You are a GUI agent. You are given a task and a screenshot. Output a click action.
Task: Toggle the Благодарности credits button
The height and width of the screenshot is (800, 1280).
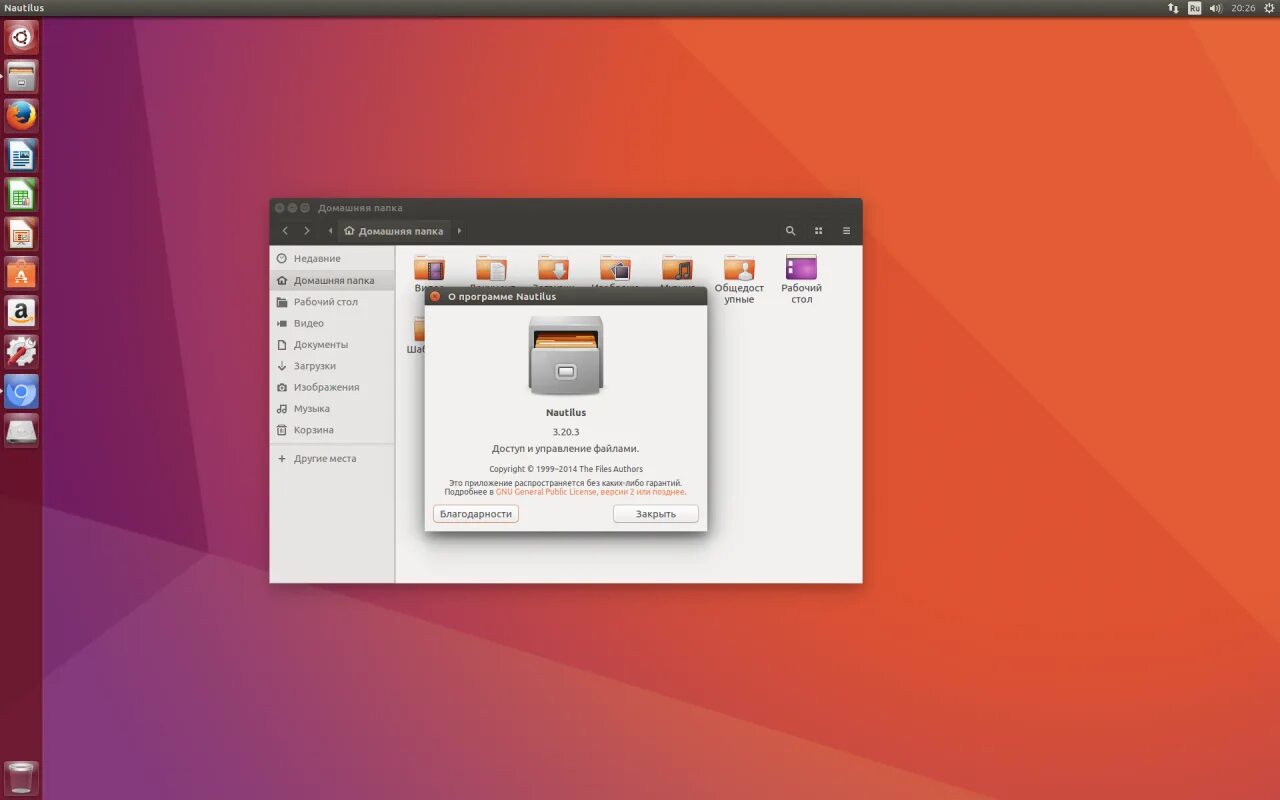[x=476, y=514]
